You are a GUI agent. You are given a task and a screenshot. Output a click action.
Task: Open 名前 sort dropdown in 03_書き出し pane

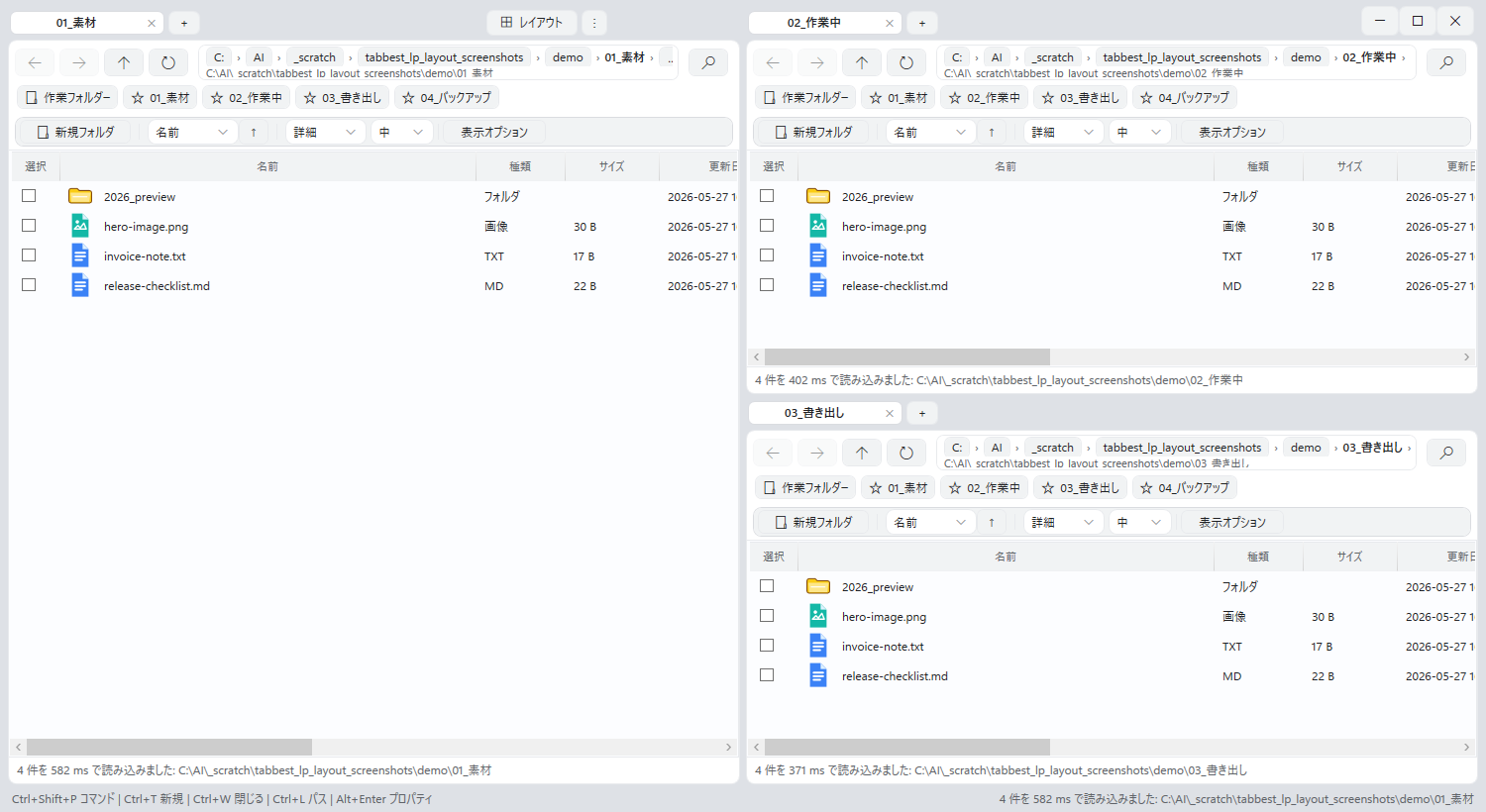pos(930,522)
